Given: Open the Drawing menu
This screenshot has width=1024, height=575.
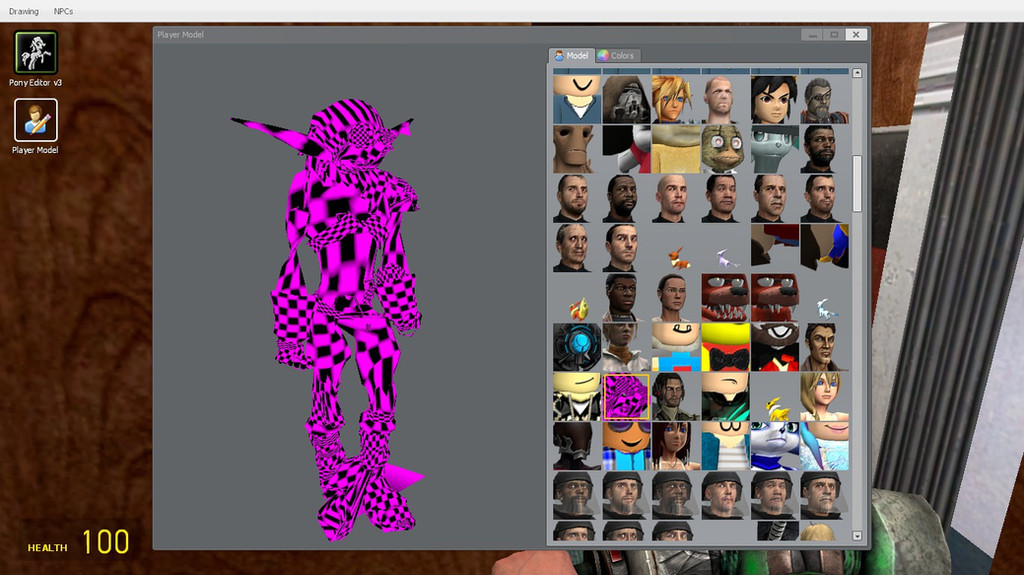Looking at the screenshot, I should (24, 11).
